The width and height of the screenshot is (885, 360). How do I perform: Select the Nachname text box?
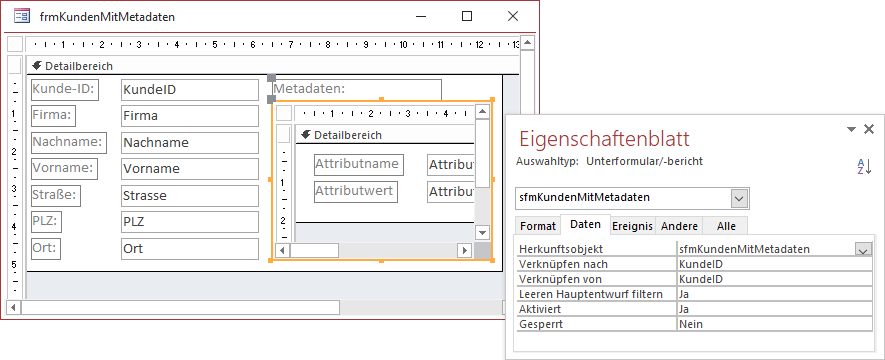coord(190,143)
